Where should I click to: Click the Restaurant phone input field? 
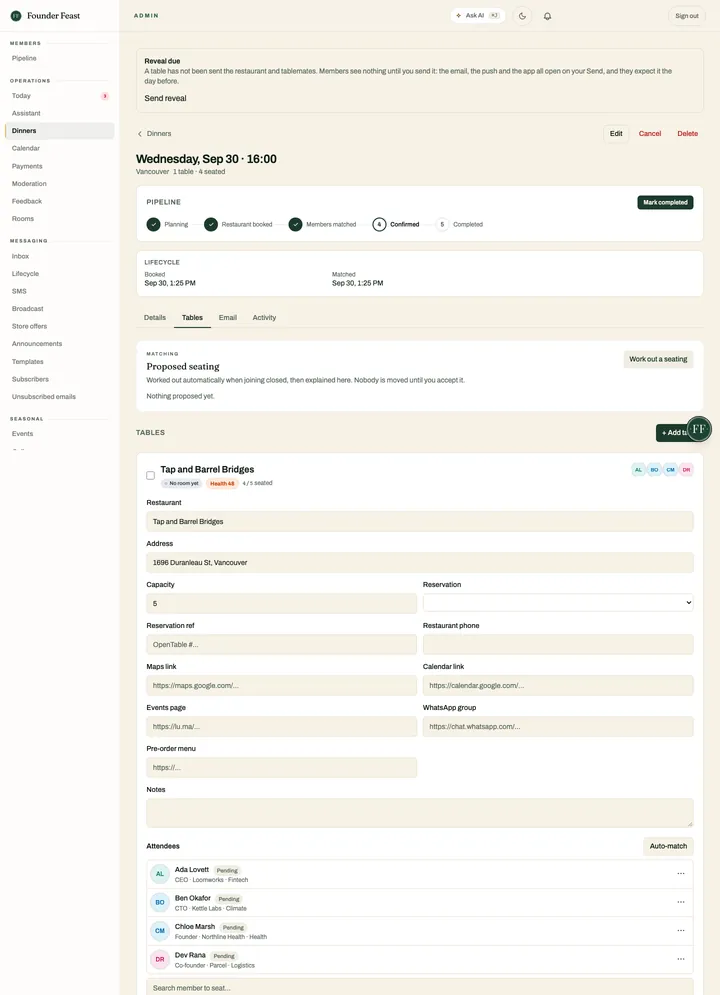click(x=558, y=645)
